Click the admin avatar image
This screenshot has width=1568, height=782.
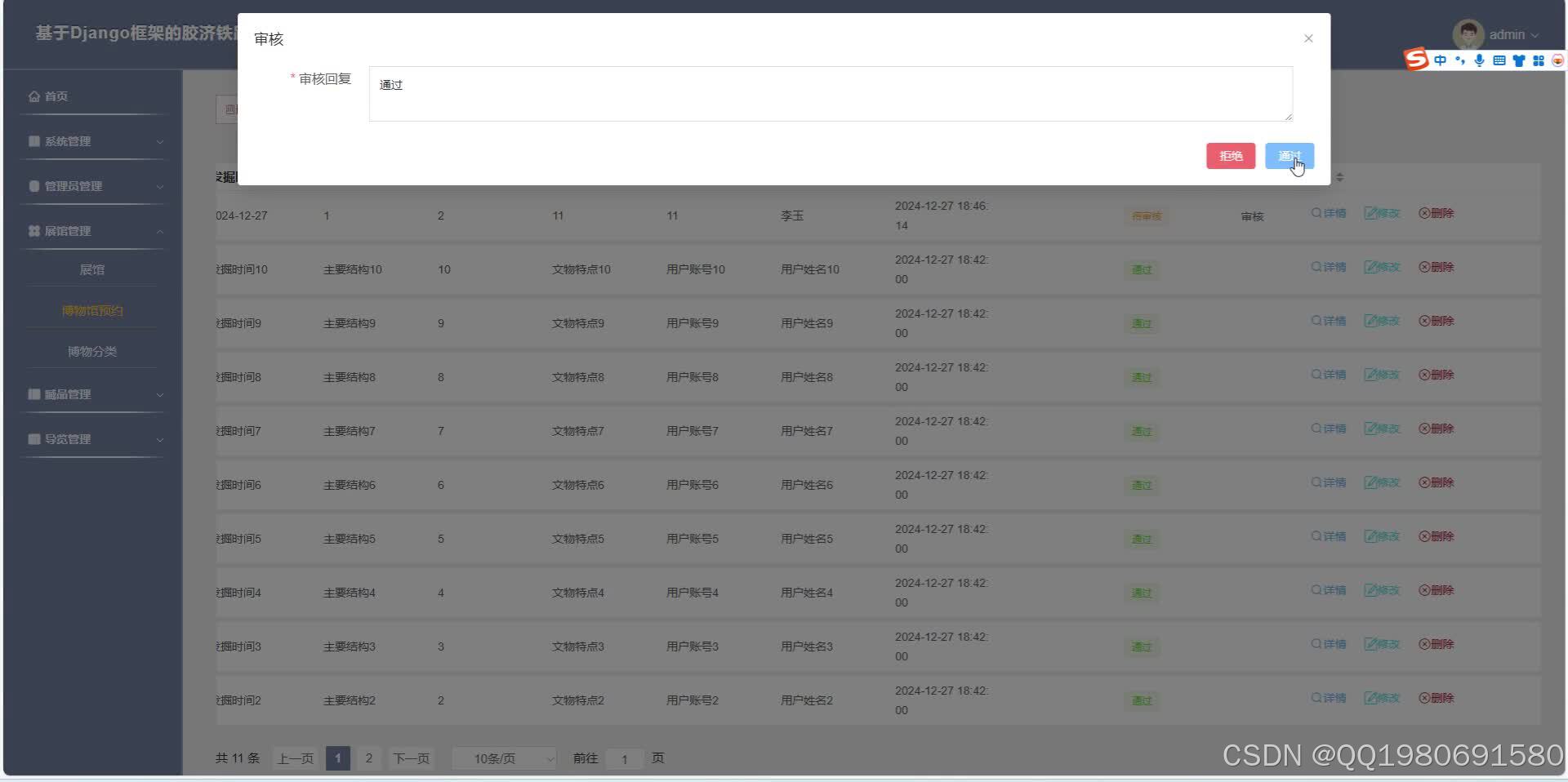tap(1468, 35)
